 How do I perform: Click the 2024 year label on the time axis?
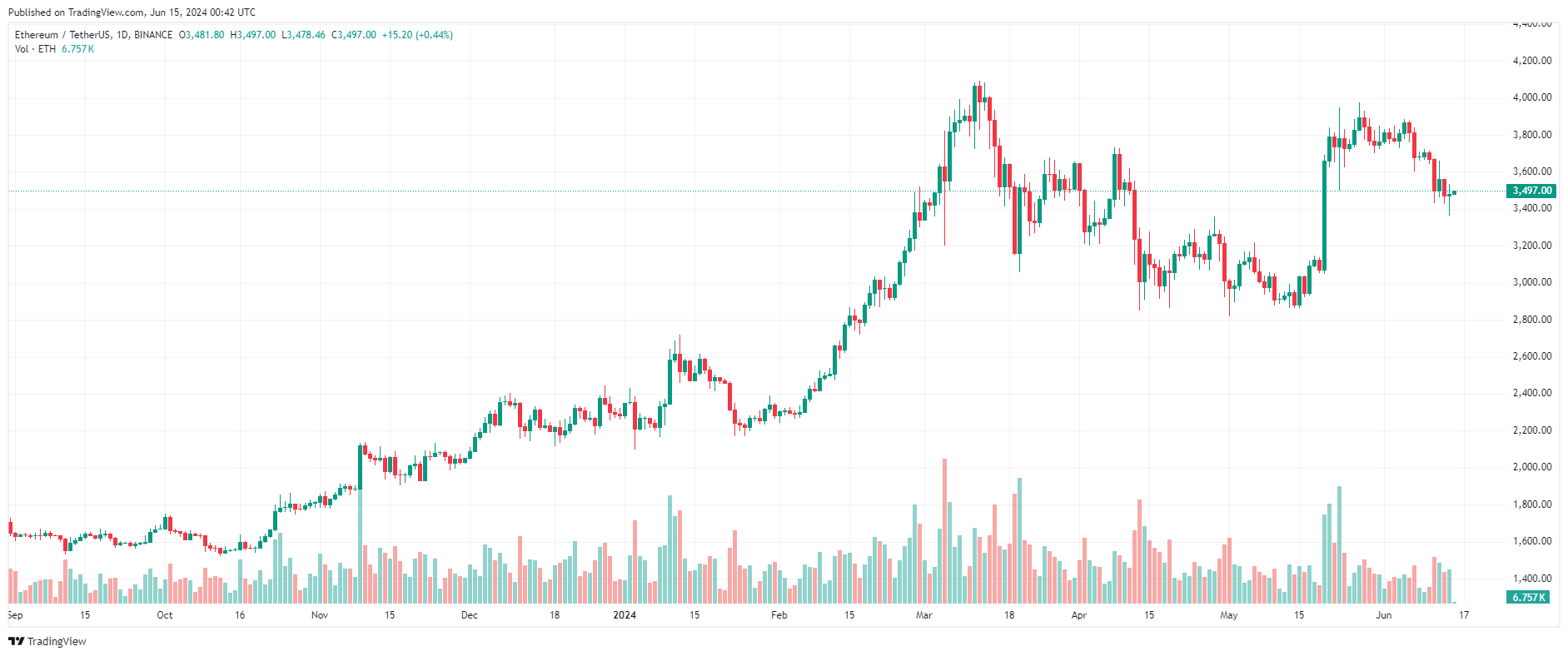coord(625,615)
